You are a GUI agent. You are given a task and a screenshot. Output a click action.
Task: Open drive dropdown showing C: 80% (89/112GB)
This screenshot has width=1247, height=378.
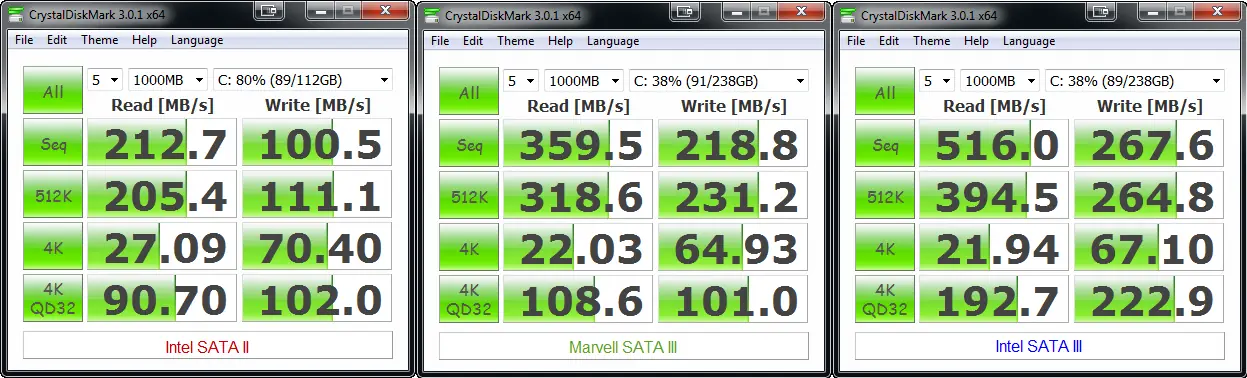click(303, 80)
